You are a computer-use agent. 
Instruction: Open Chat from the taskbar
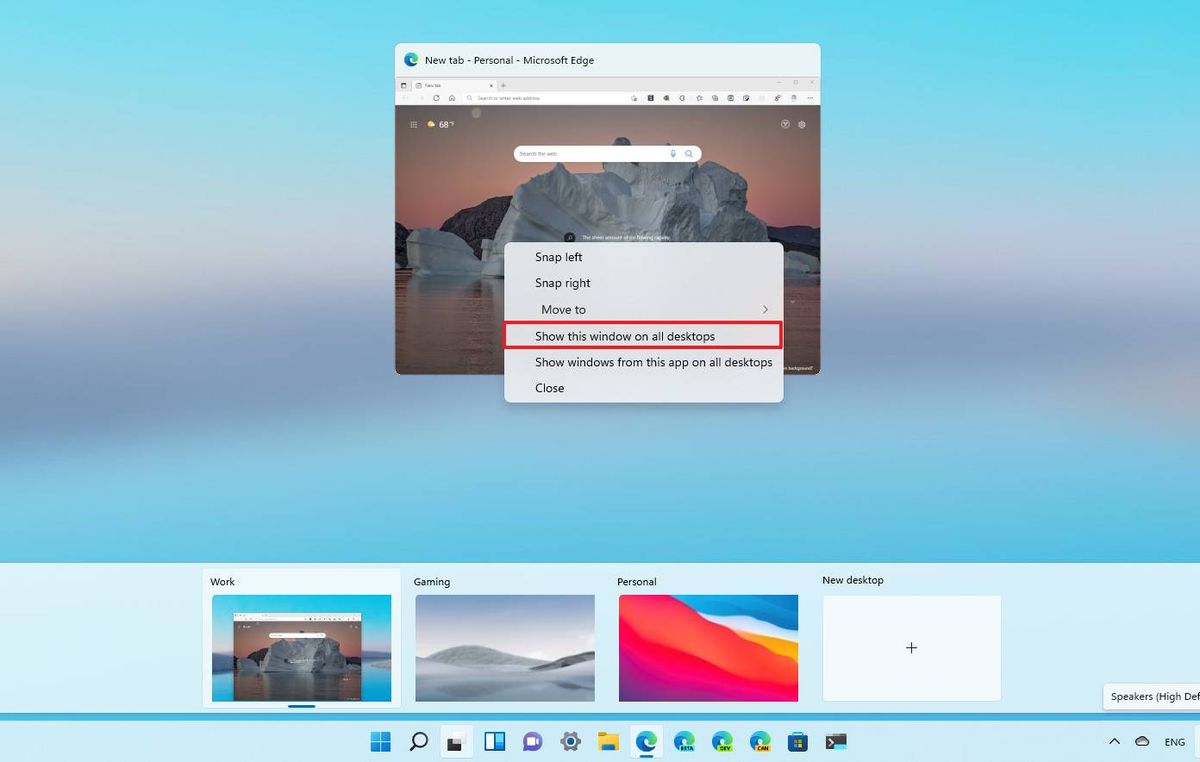tap(532, 741)
